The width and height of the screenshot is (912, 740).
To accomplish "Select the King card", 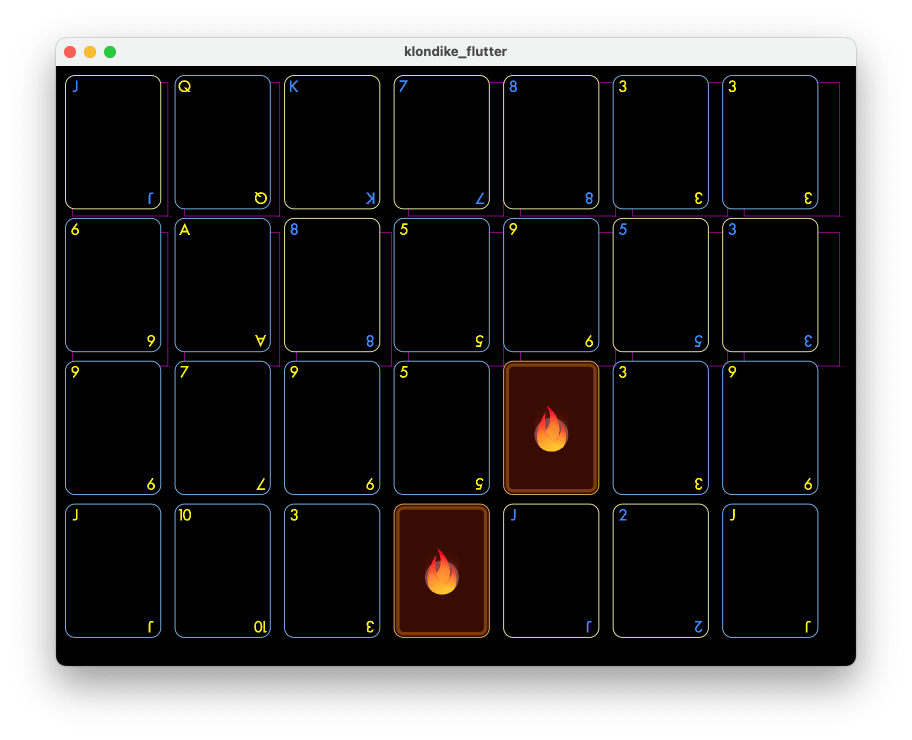I will point(332,142).
